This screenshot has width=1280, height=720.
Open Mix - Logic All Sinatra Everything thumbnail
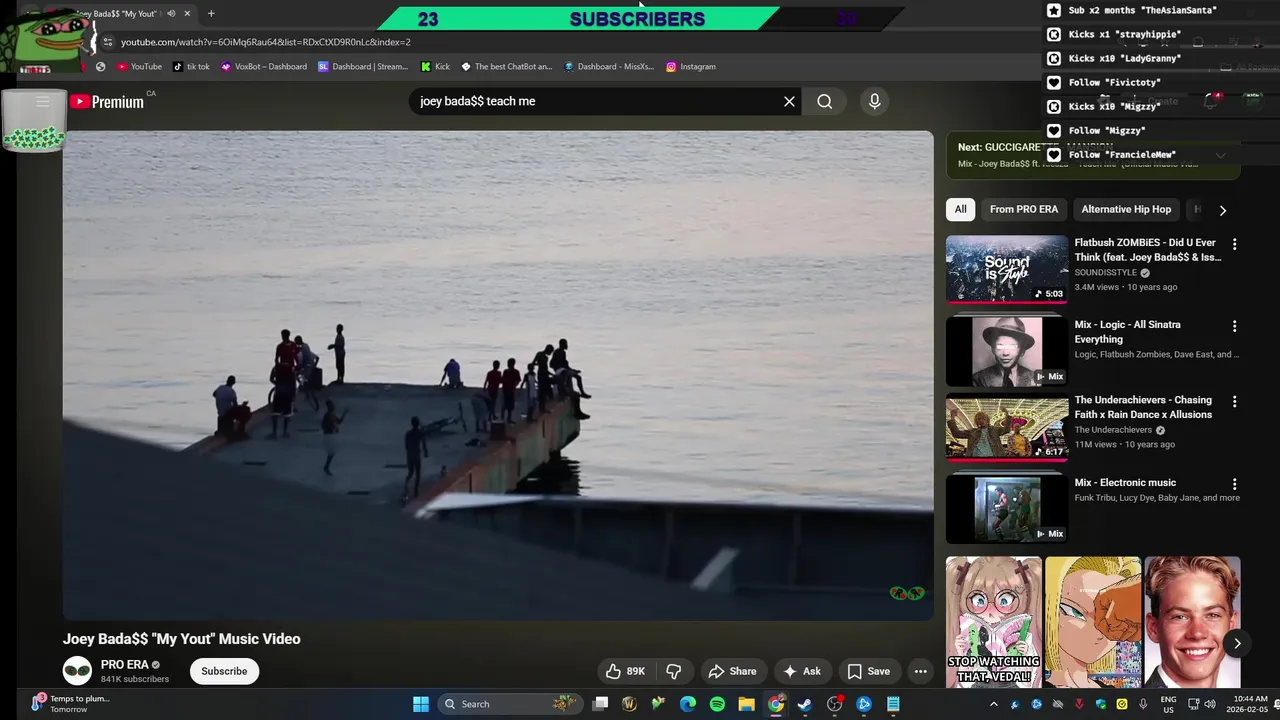pyautogui.click(x=1007, y=351)
